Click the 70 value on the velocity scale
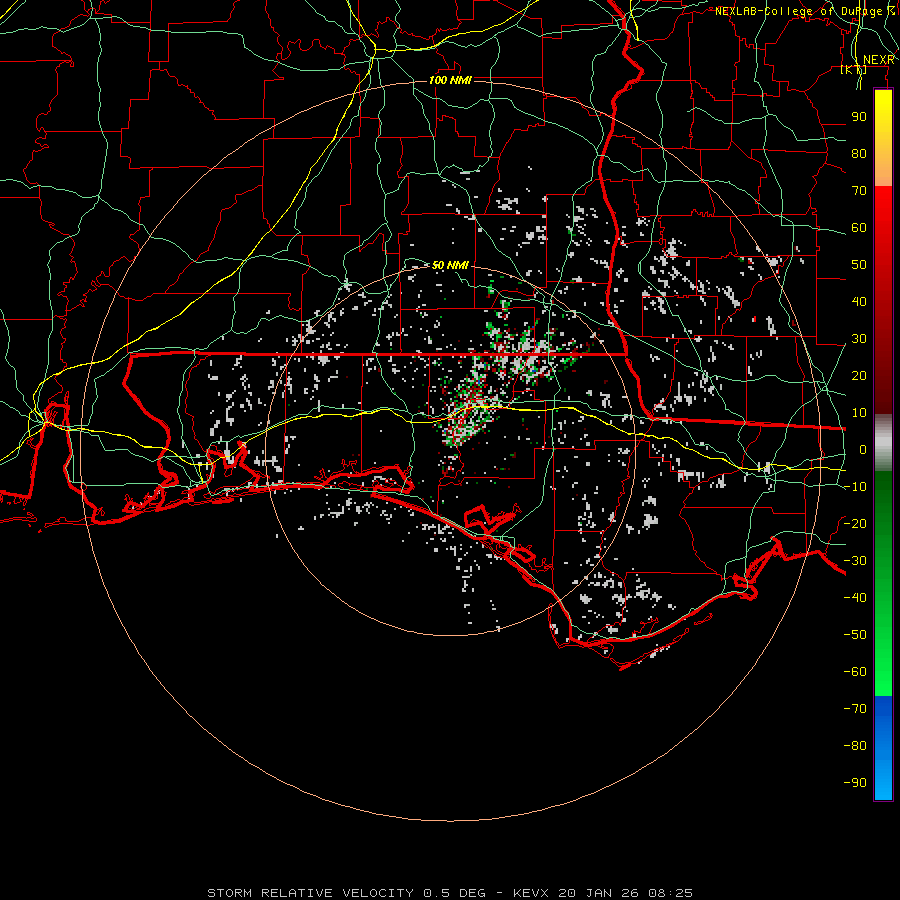The image size is (900, 900). point(859,191)
